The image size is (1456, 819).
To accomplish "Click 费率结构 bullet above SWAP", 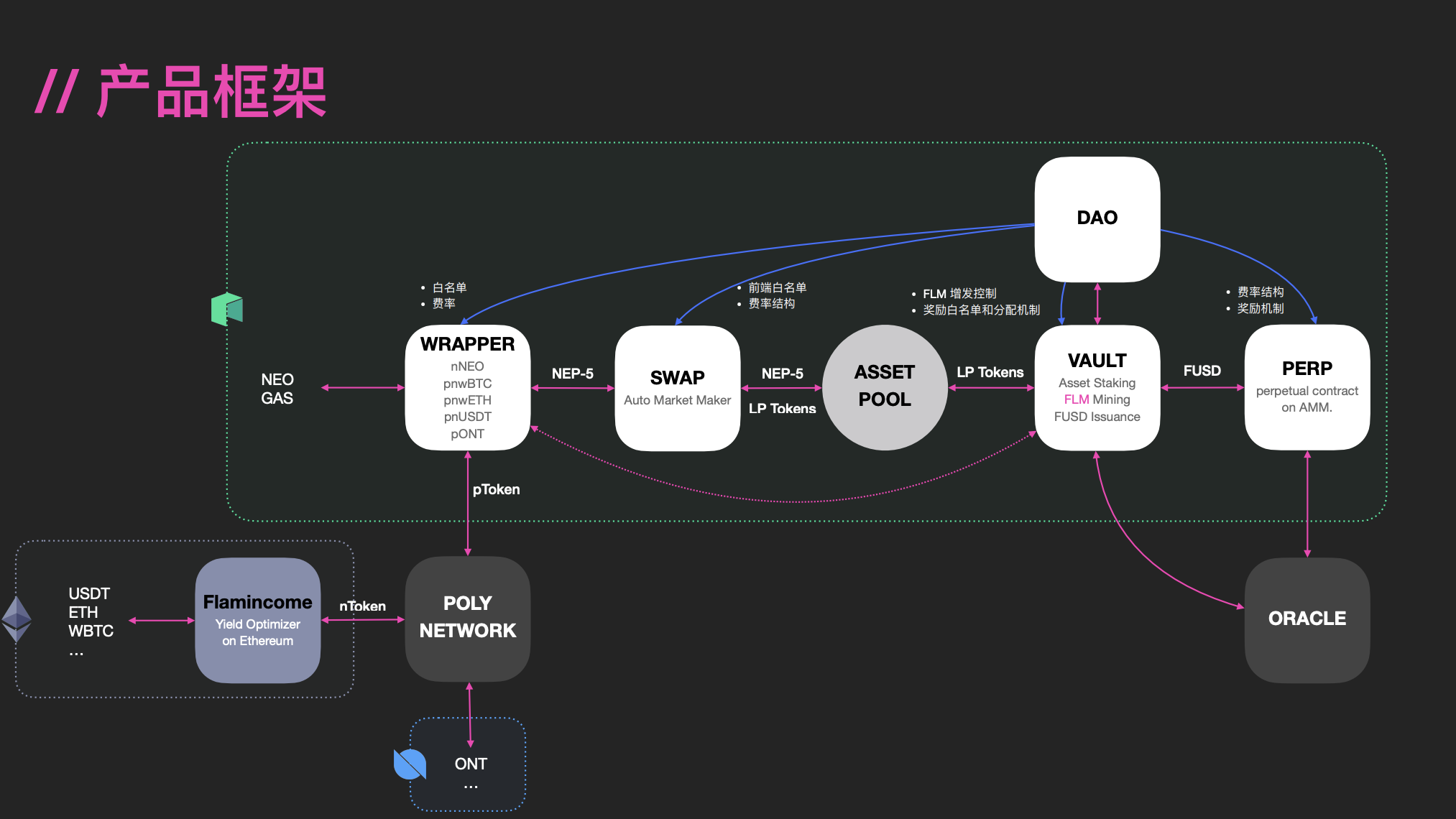I will point(771,303).
